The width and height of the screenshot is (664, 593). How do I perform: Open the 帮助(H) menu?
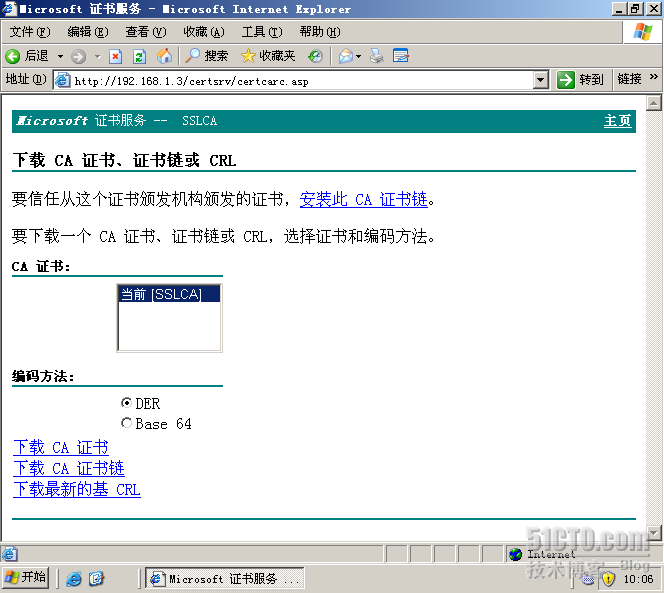click(x=320, y=32)
